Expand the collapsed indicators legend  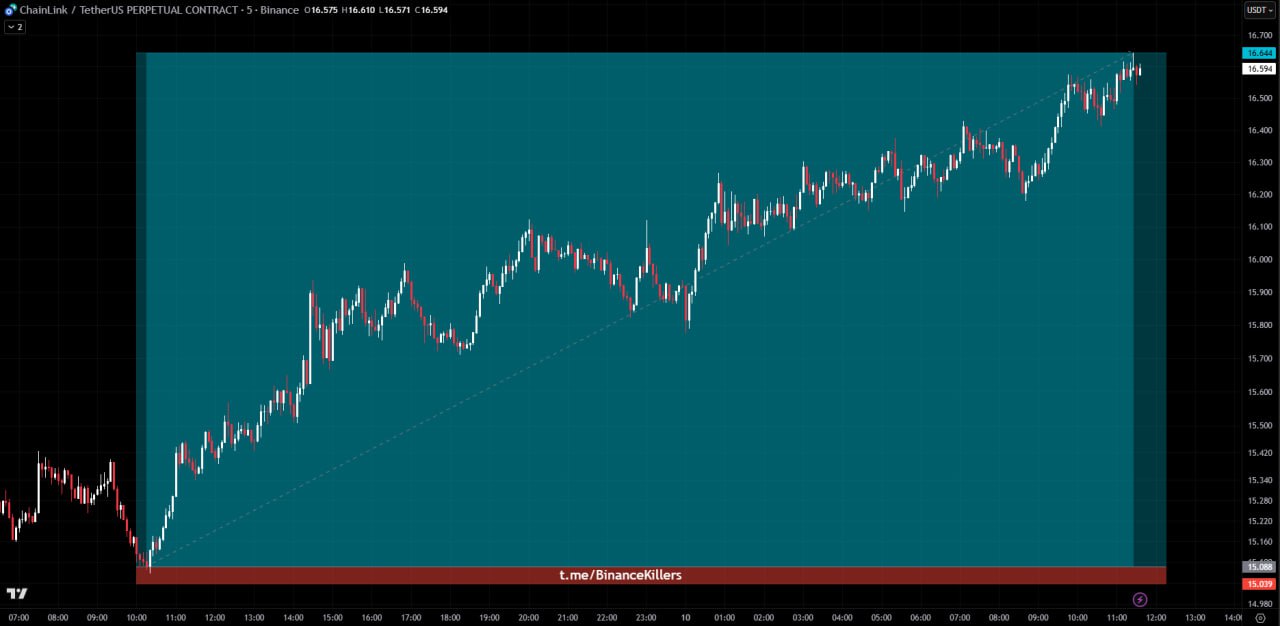coord(14,27)
